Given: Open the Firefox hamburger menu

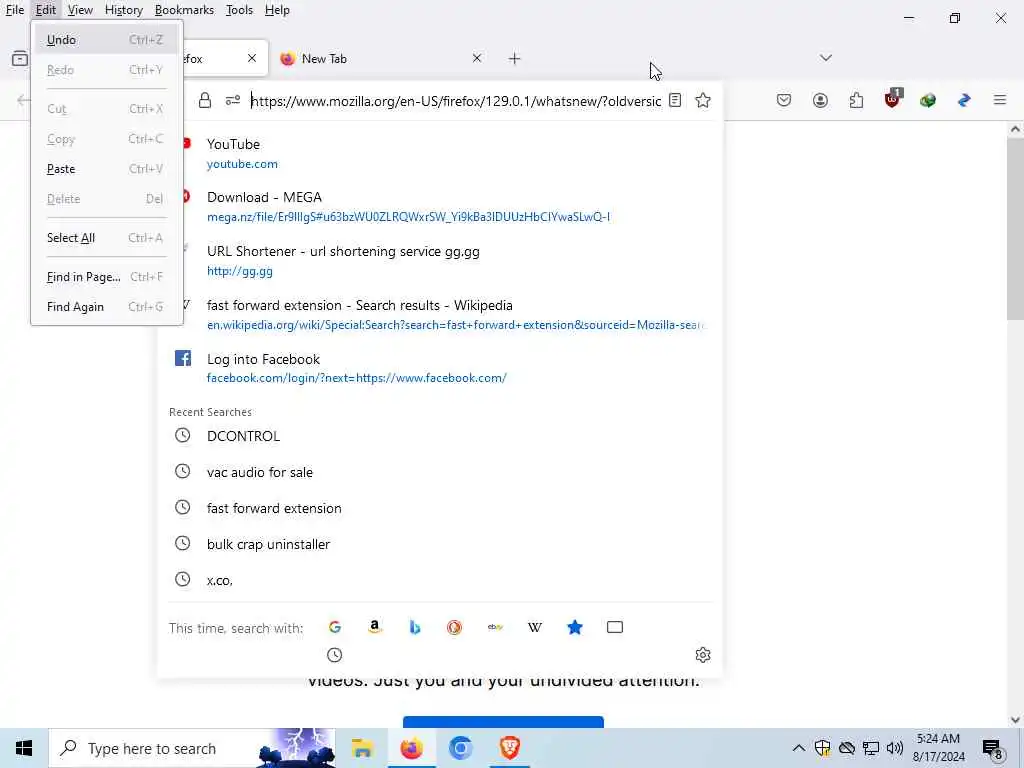Looking at the screenshot, I should 1000,100.
